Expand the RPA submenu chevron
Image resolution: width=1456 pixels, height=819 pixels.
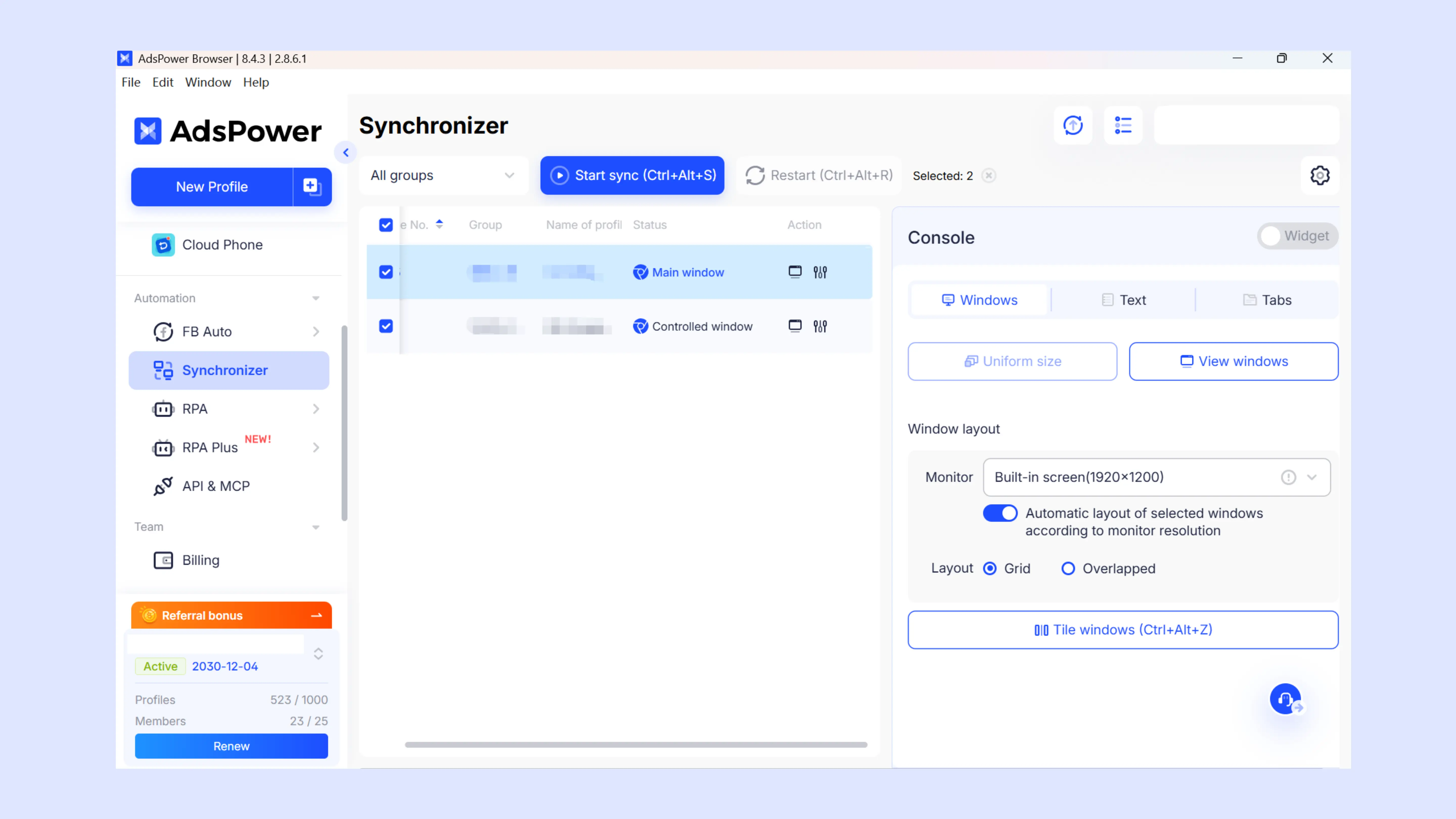[316, 409]
